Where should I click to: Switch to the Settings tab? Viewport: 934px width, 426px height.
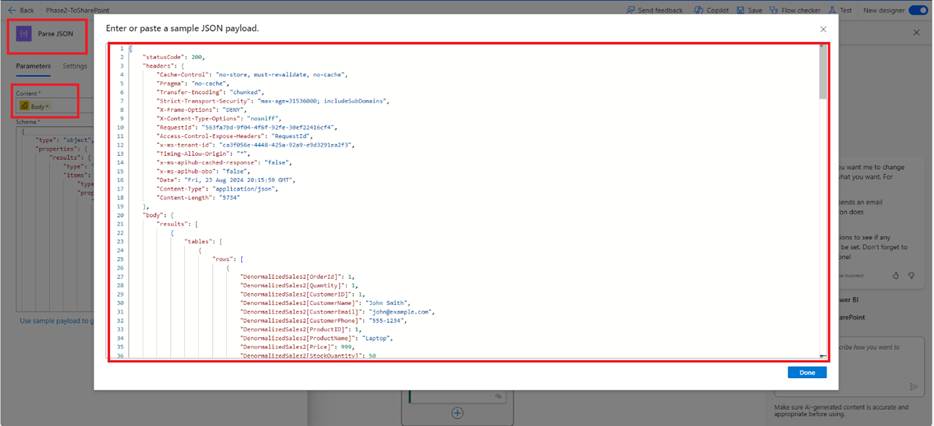click(75, 66)
